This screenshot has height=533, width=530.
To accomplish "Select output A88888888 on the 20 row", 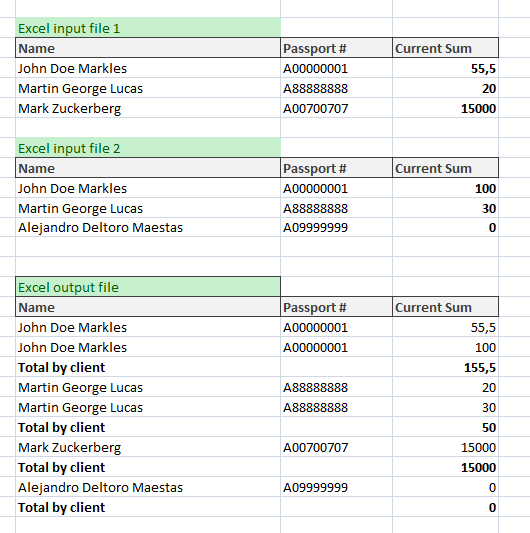I will coord(337,387).
